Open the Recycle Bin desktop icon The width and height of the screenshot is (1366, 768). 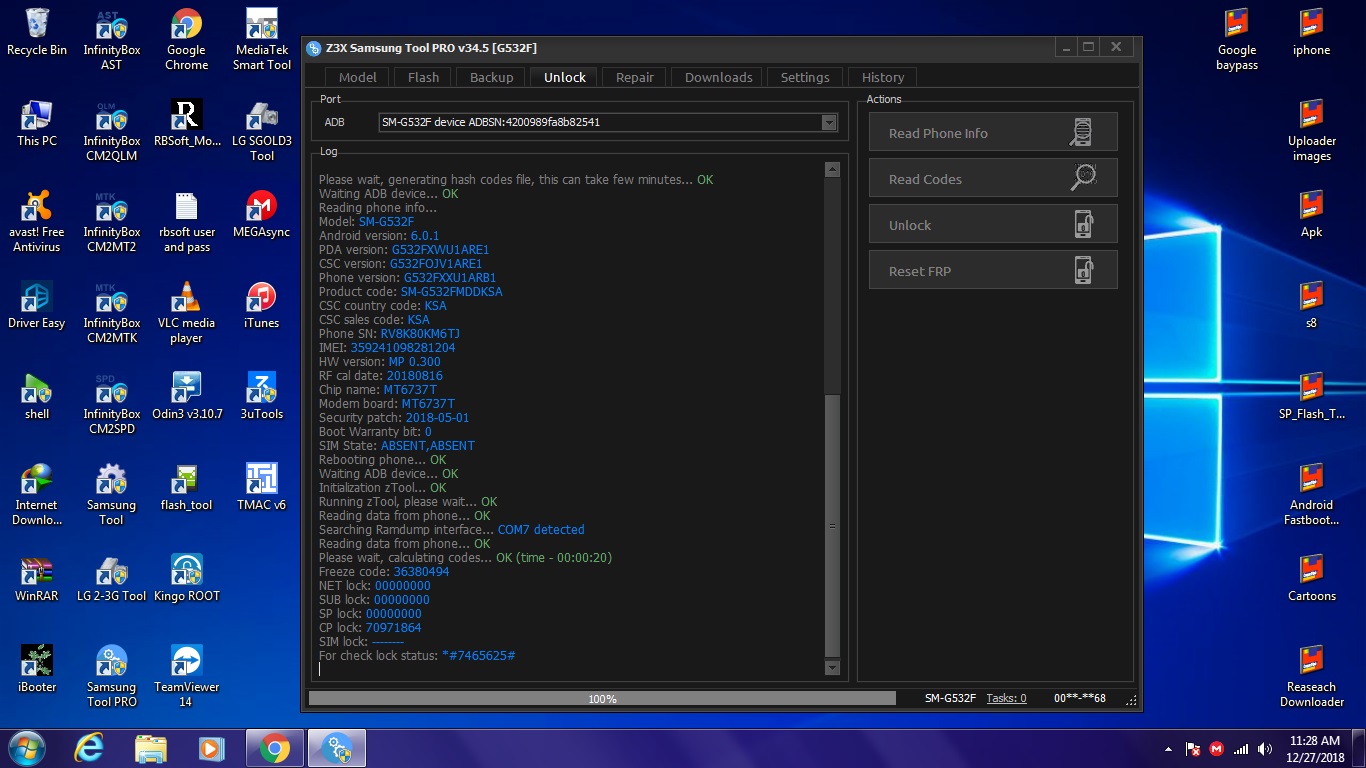37,33
